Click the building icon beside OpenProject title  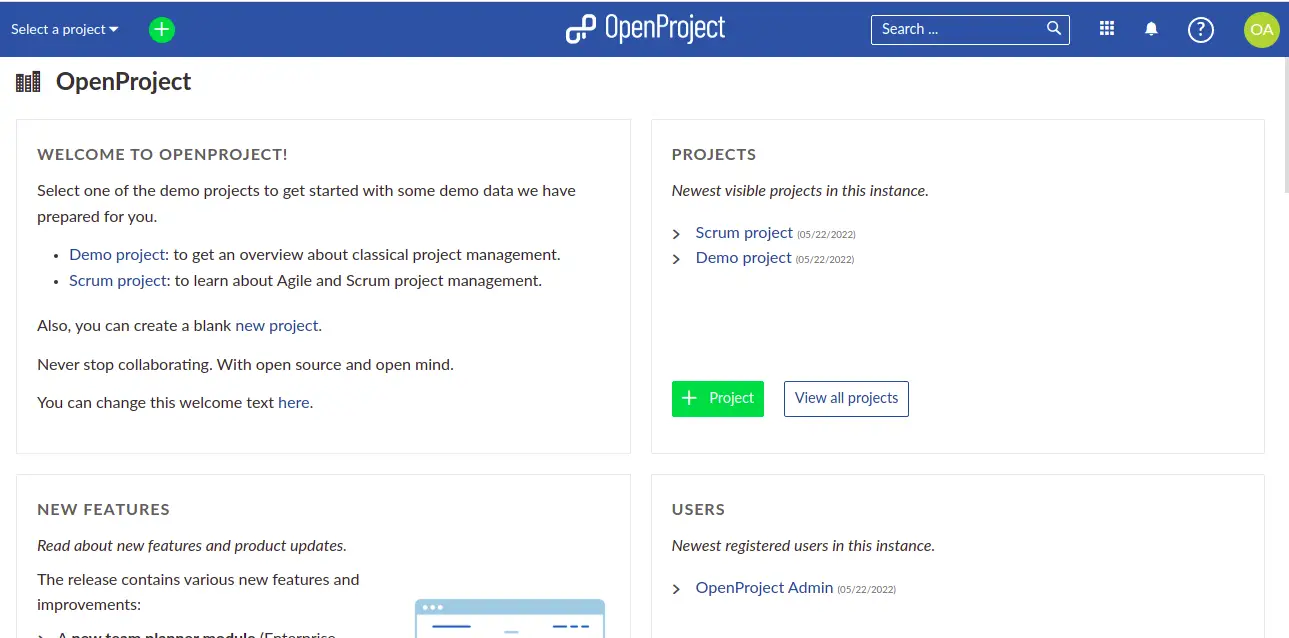28,82
